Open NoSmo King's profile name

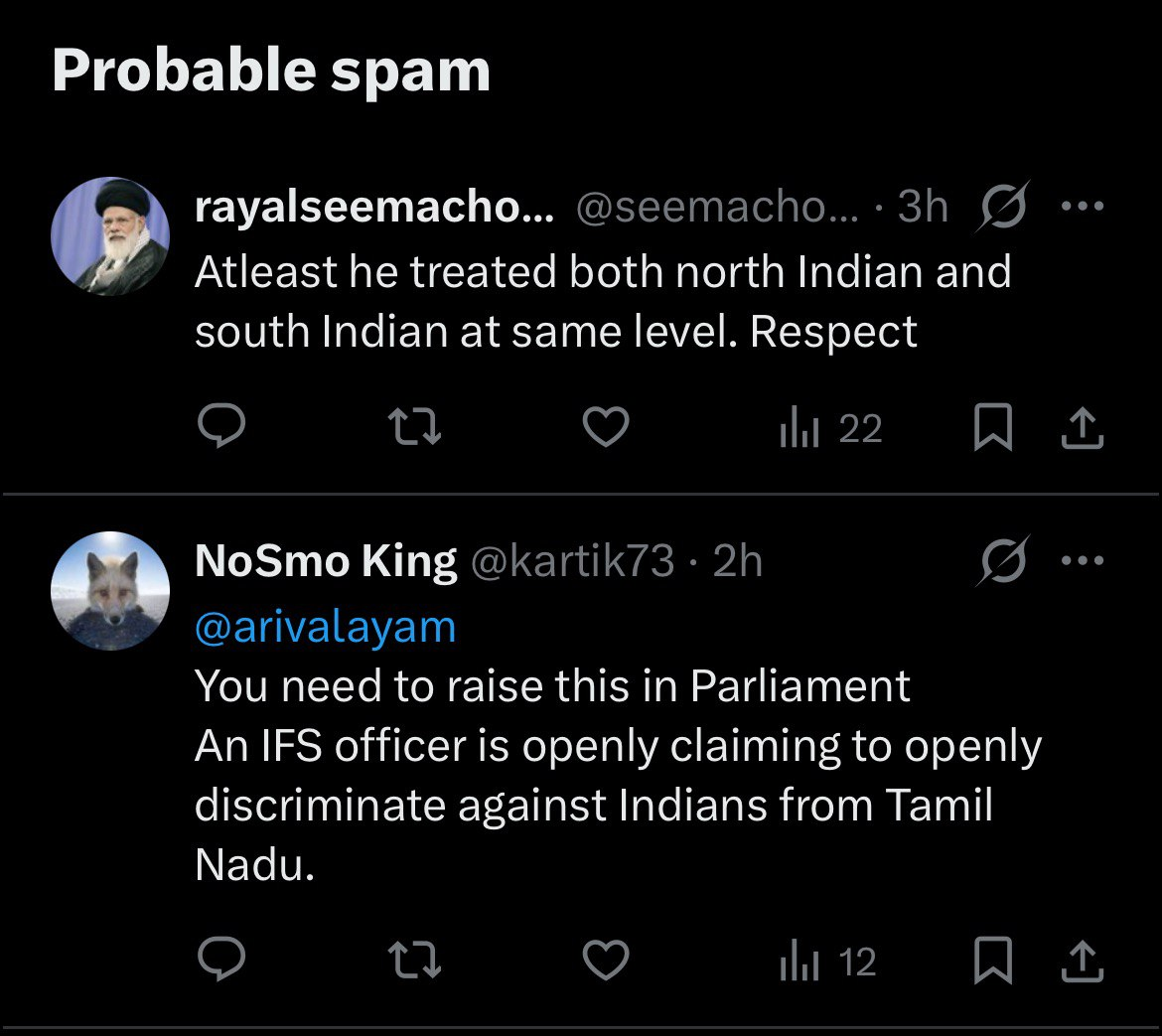click(326, 562)
